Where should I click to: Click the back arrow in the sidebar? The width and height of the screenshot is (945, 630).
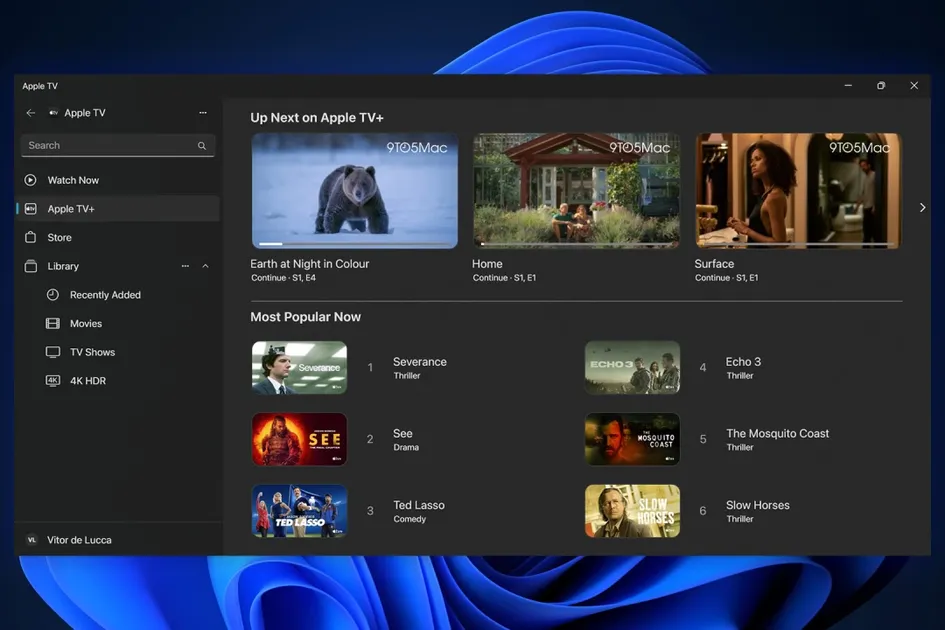coord(31,113)
